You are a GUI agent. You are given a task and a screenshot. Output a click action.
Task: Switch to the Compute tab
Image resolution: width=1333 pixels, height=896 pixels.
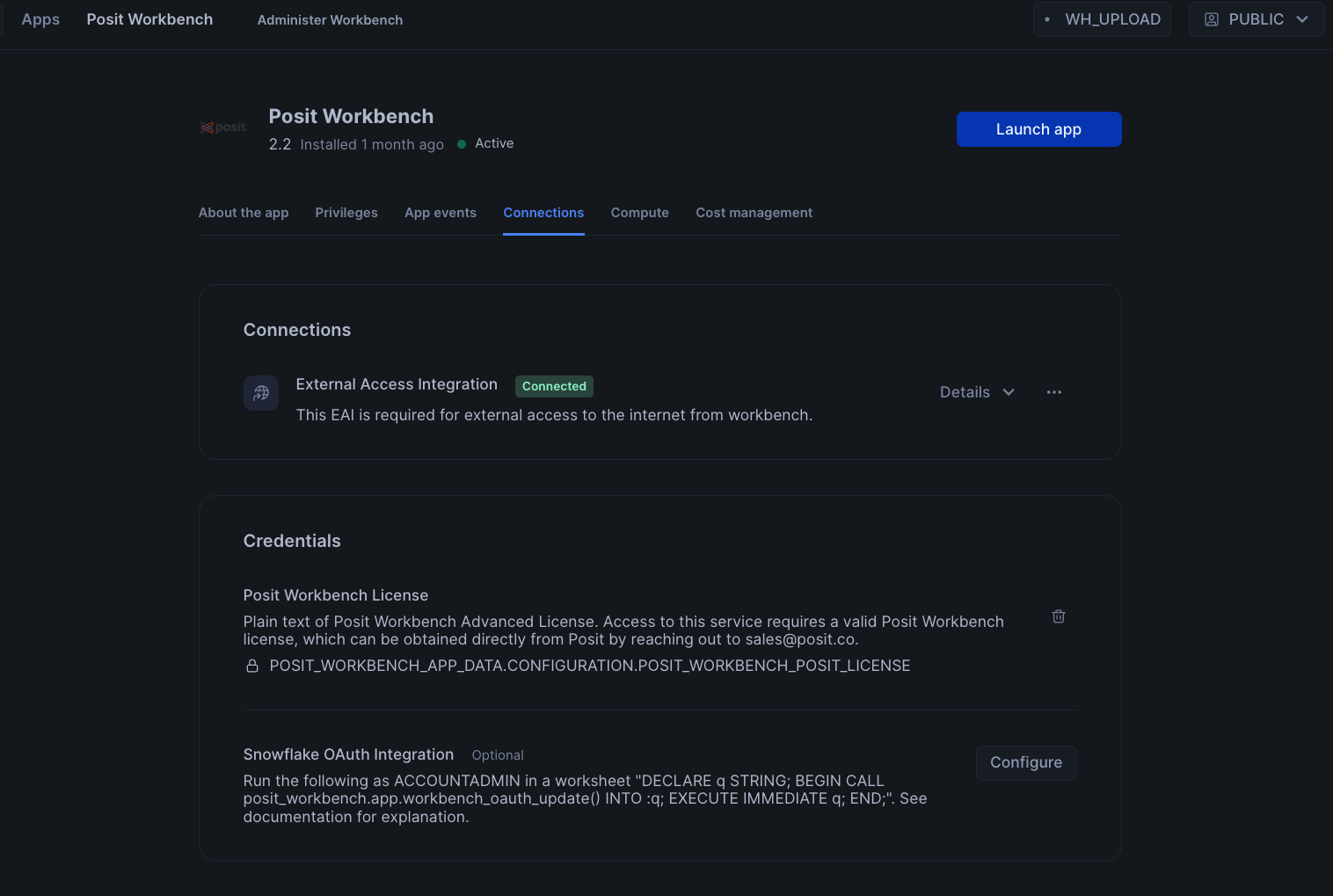pos(640,213)
